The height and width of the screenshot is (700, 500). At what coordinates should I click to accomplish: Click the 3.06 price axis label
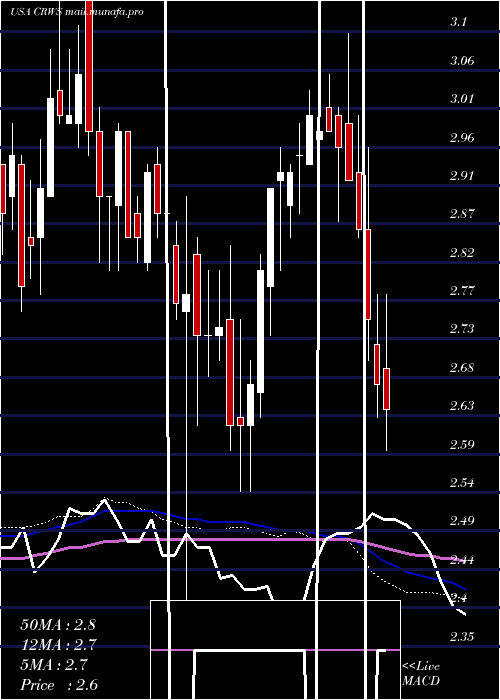click(462, 61)
